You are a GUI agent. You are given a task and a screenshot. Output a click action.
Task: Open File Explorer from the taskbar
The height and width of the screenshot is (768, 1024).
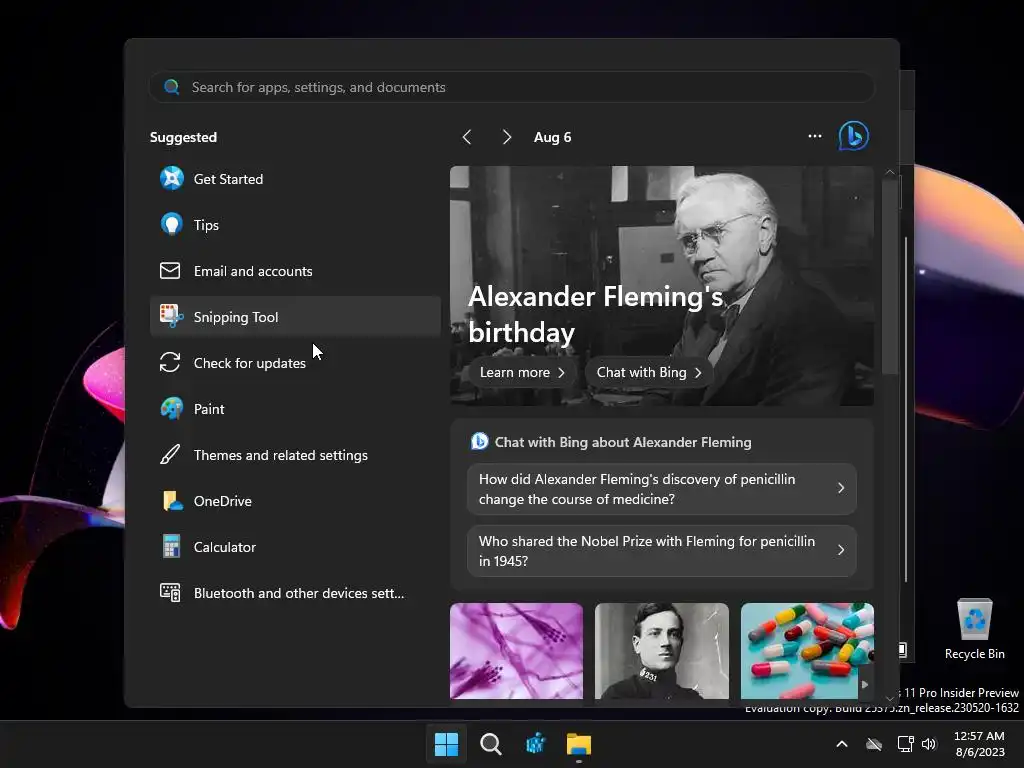[x=579, y=744]
